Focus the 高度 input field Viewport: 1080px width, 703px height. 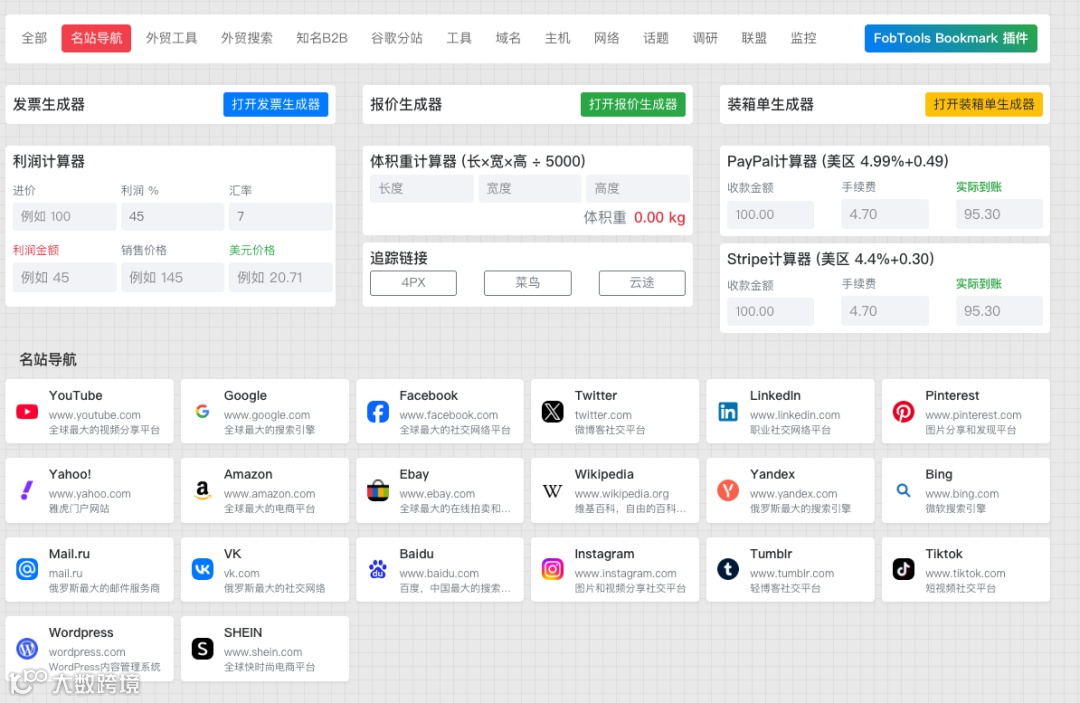[x=638, y=189]
